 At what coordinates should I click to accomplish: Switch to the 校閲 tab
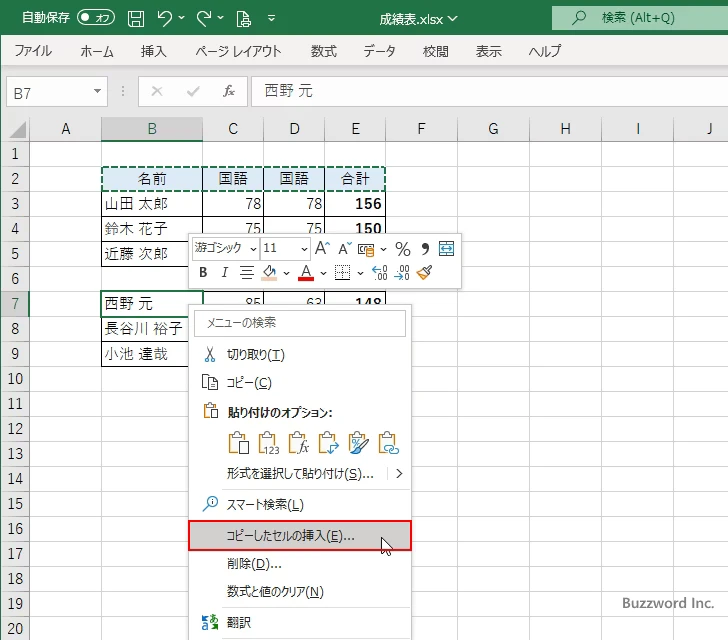click(436, 51)
